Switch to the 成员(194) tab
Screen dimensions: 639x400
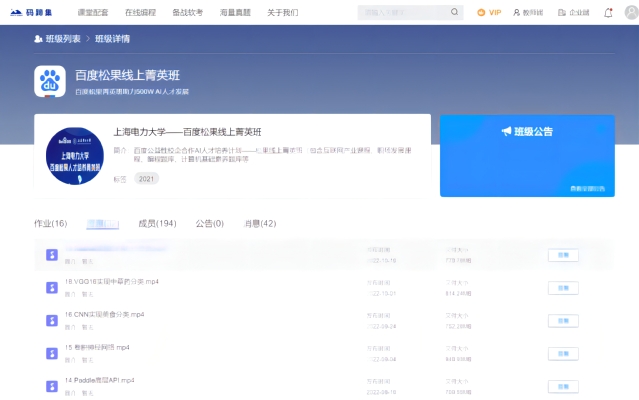pos(157,223)
